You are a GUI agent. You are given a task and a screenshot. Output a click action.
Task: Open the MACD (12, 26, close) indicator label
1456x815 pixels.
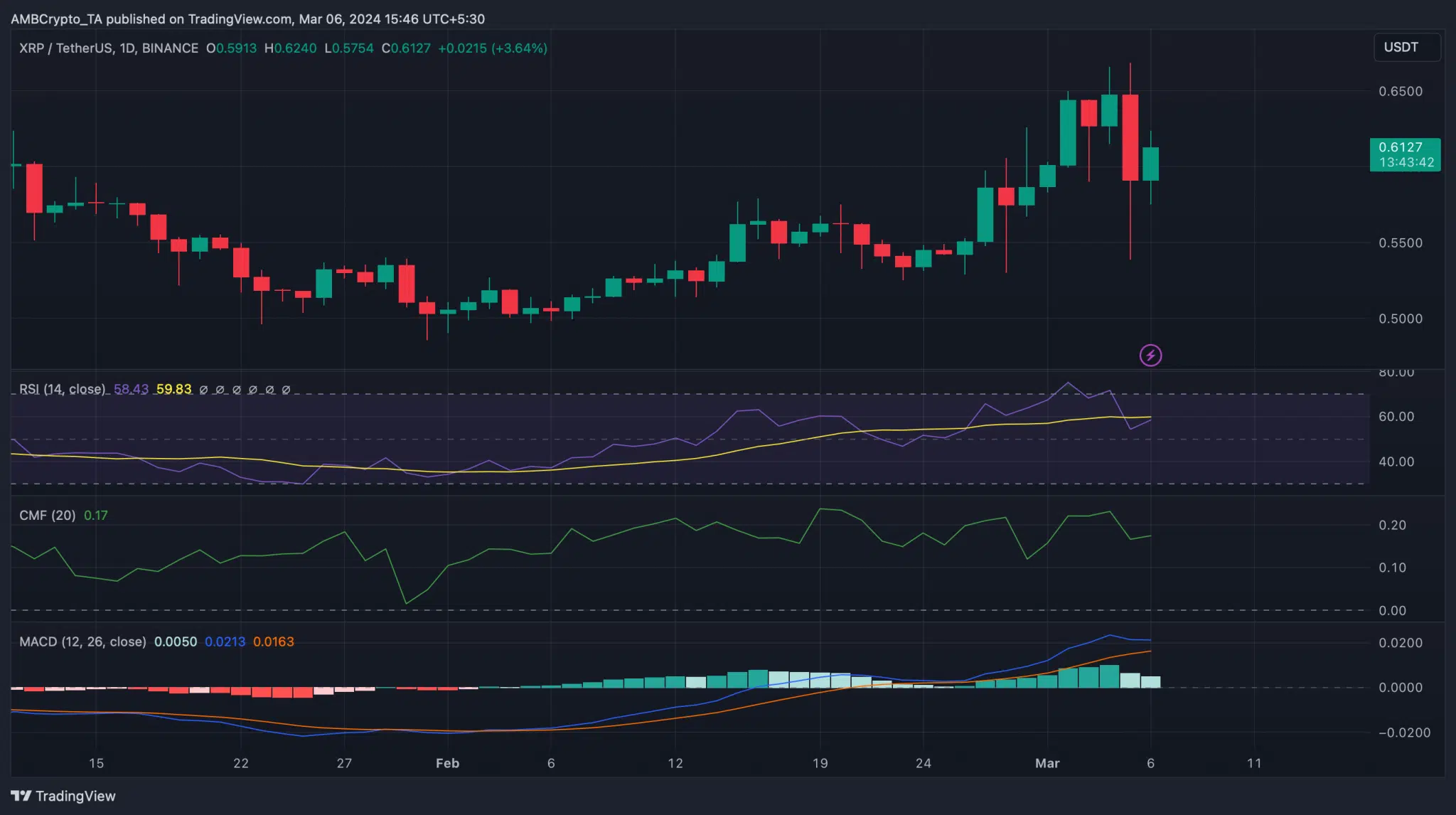pos(82,641)
